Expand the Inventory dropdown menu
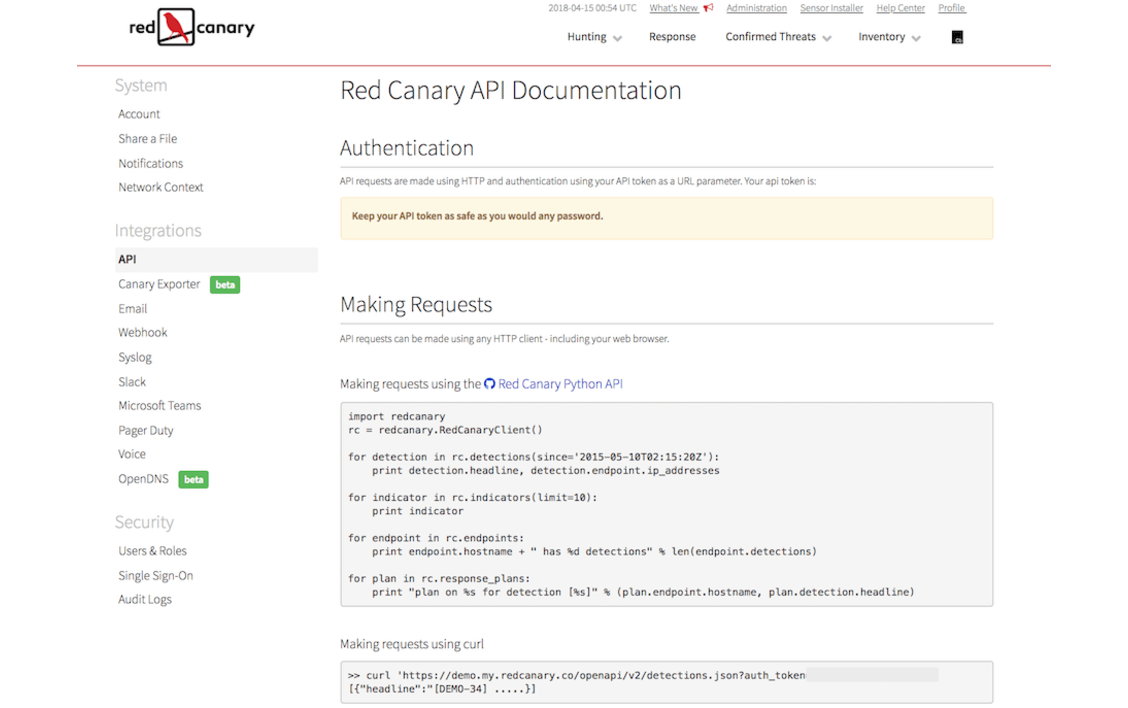Image resolution: width=1128 pixels, height=708 pixels. tap(889, 37)
